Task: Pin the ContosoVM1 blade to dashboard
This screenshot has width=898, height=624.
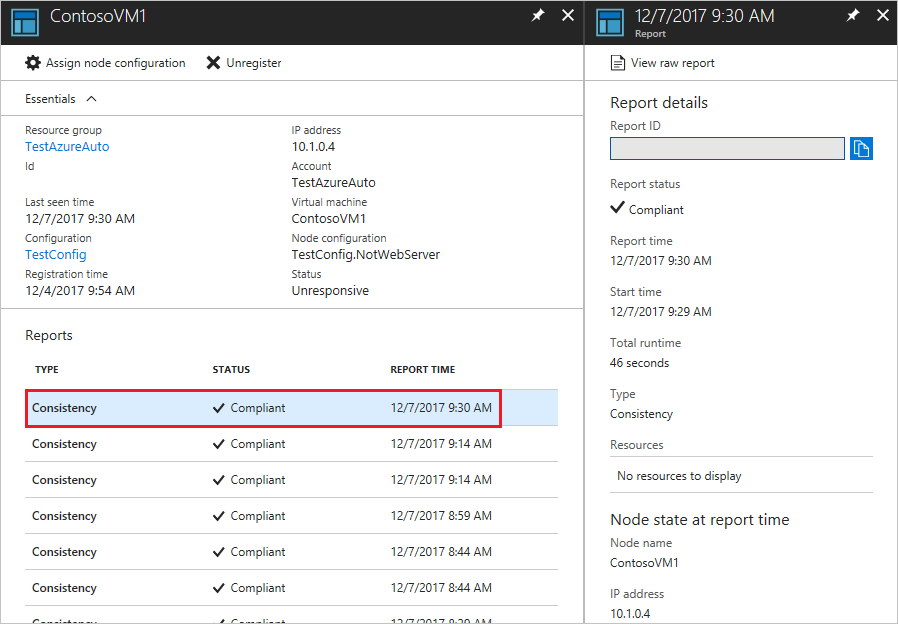Action: (x=538, y=15)
